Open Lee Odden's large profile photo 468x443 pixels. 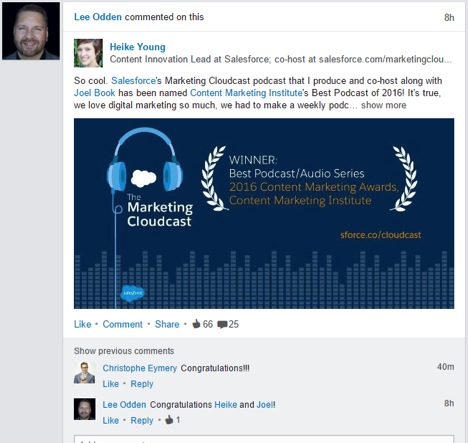click(31, 31)
